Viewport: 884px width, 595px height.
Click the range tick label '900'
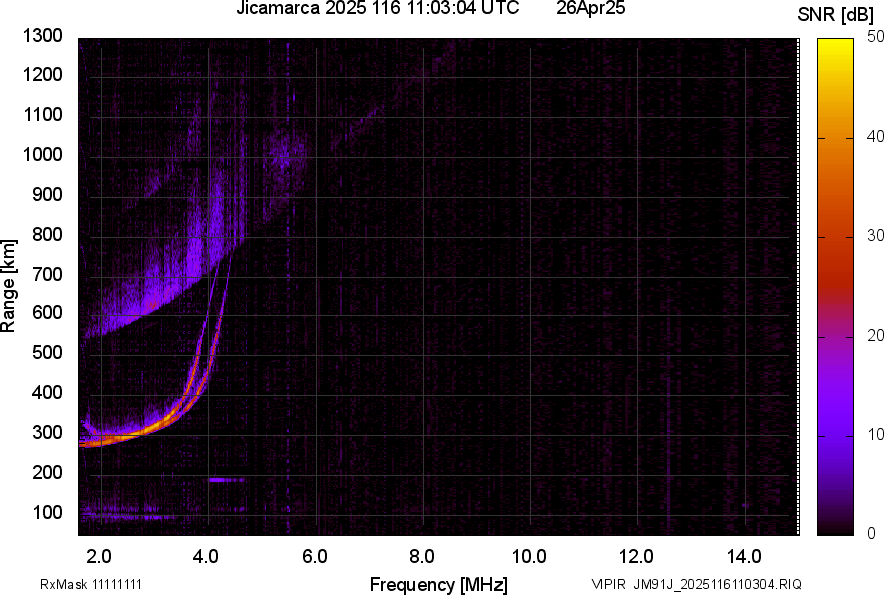click(x=47, y=194)
